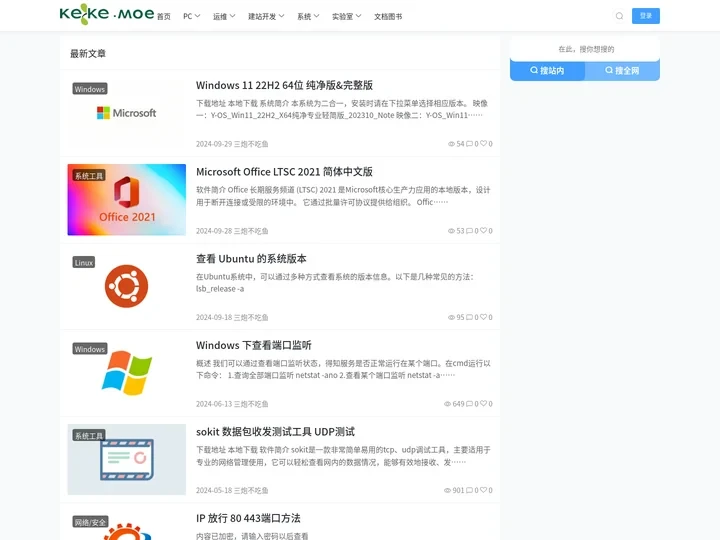Viewport: 720px width, 540px height.
Task: Click the views eye icon on Office LTSC 2021 article
Action: click(451, 231)
